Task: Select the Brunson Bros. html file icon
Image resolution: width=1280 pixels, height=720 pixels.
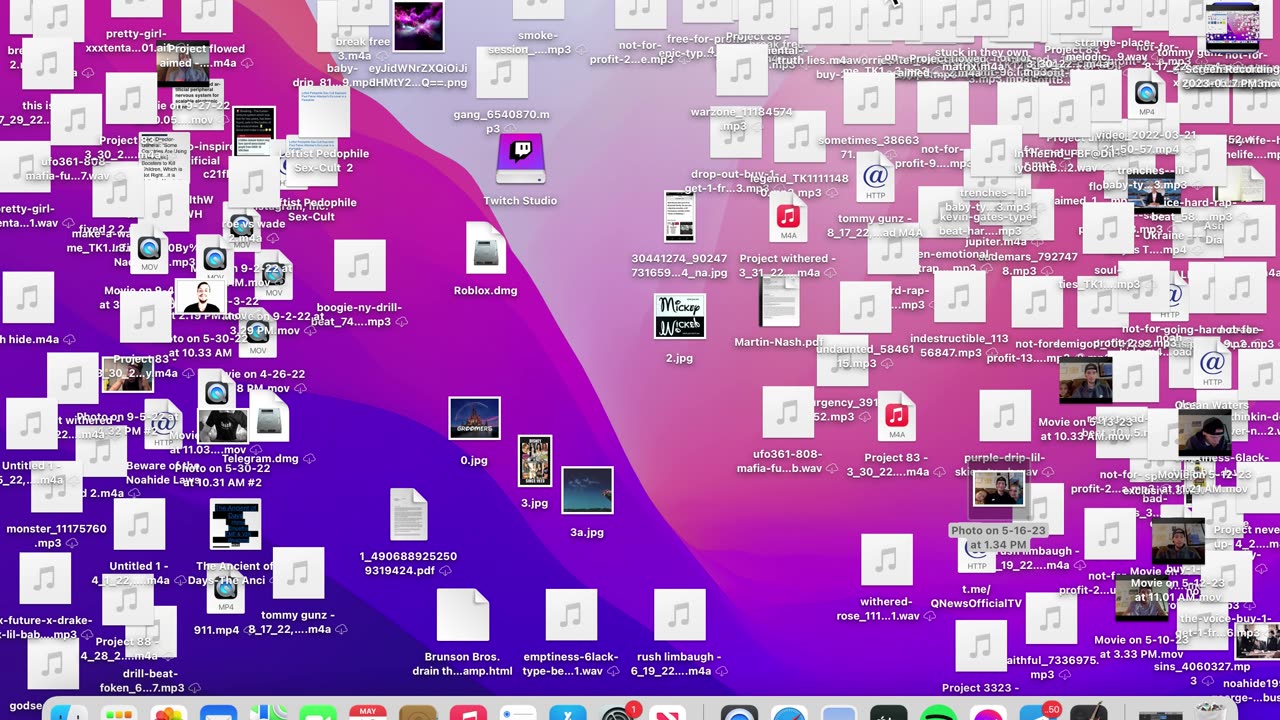Action: (462, 615)
